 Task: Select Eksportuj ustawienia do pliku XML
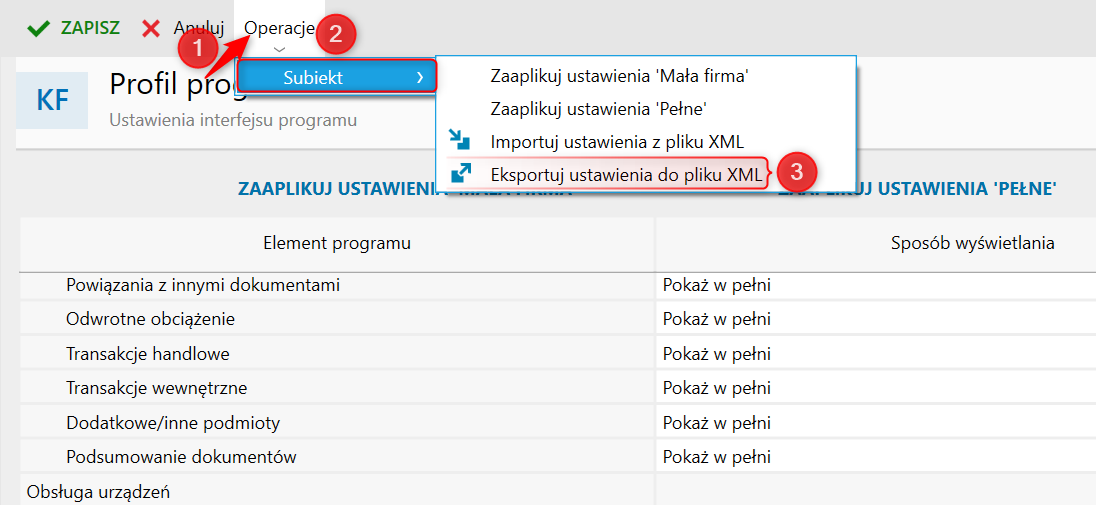click(626, 174)
